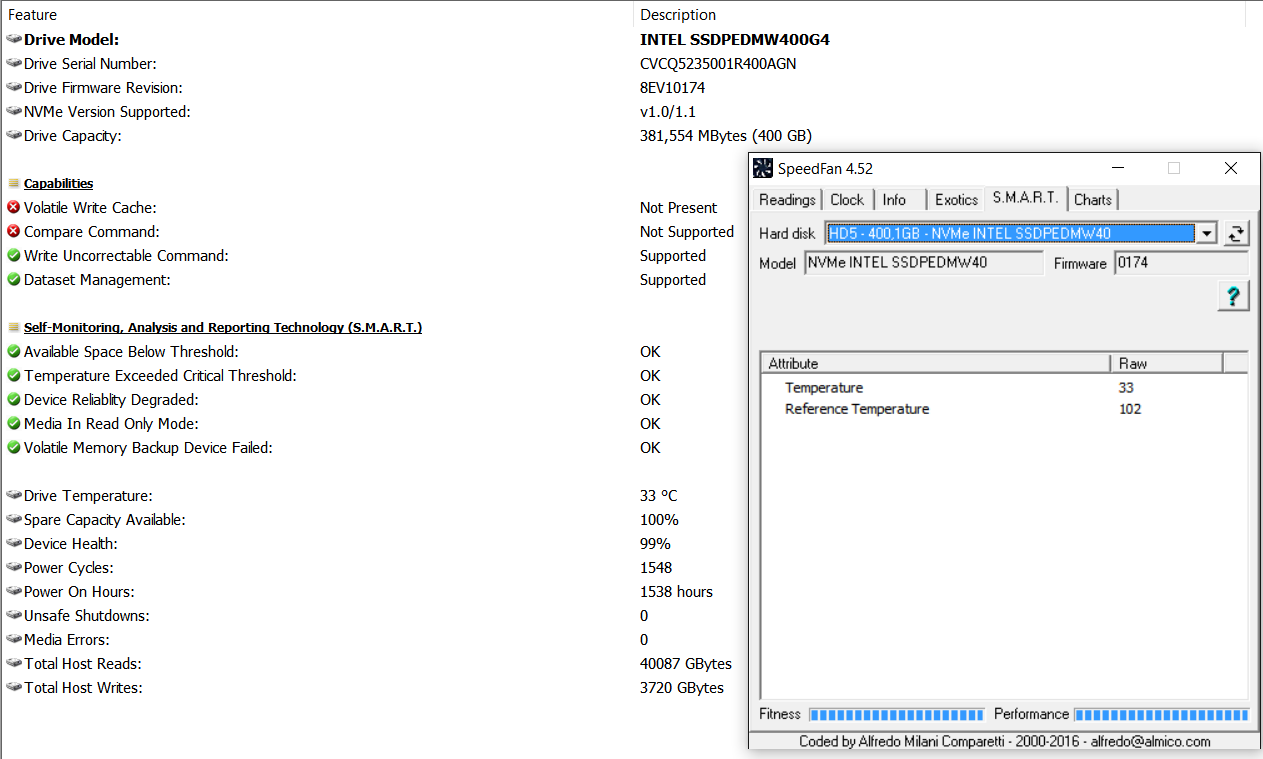Select the Reference Temperature attribute row
This screenshot has width=1263, height=759.
tap(1004, 409)
